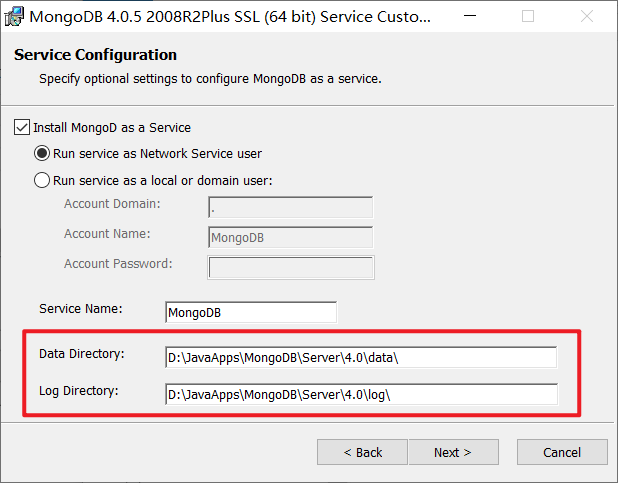Click the Account Name label

[x=107, y=234]
